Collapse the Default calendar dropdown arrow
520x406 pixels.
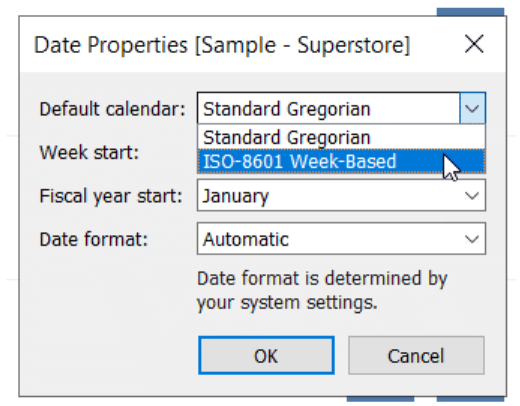pyautogui.click(x=472, y=109)
